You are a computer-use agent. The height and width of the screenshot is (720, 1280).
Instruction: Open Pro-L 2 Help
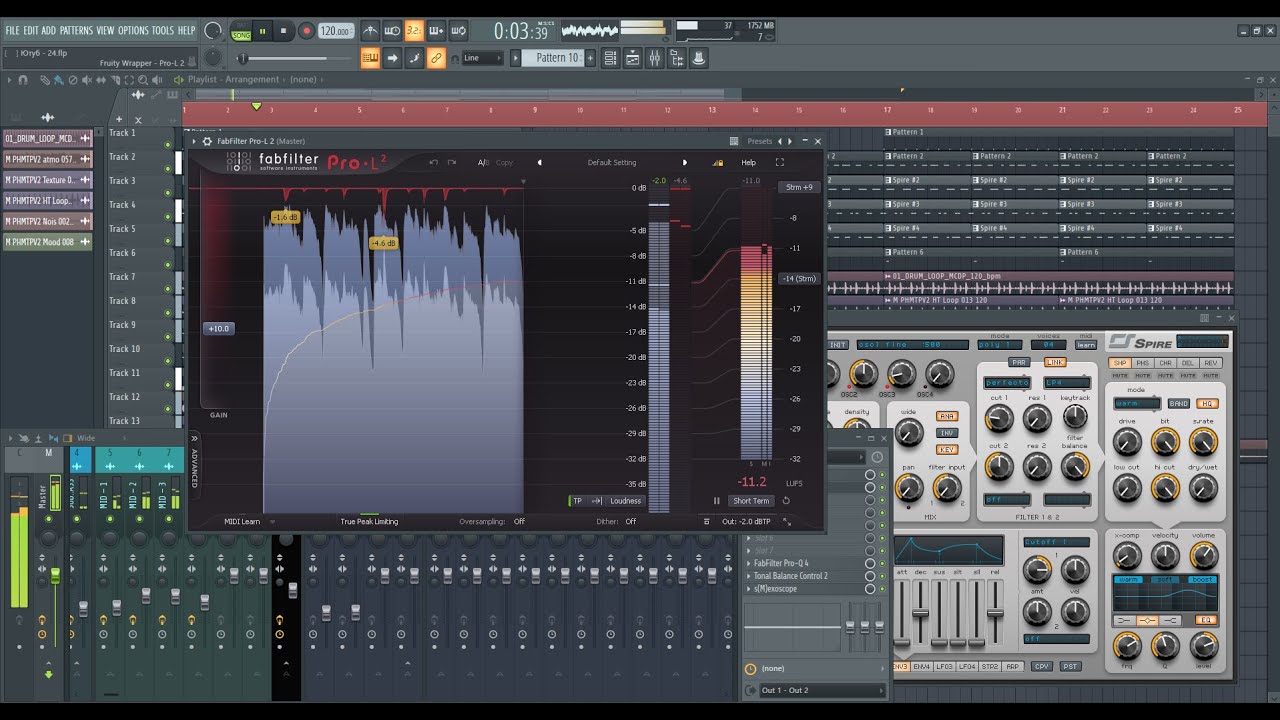click(x=748, y=162)
